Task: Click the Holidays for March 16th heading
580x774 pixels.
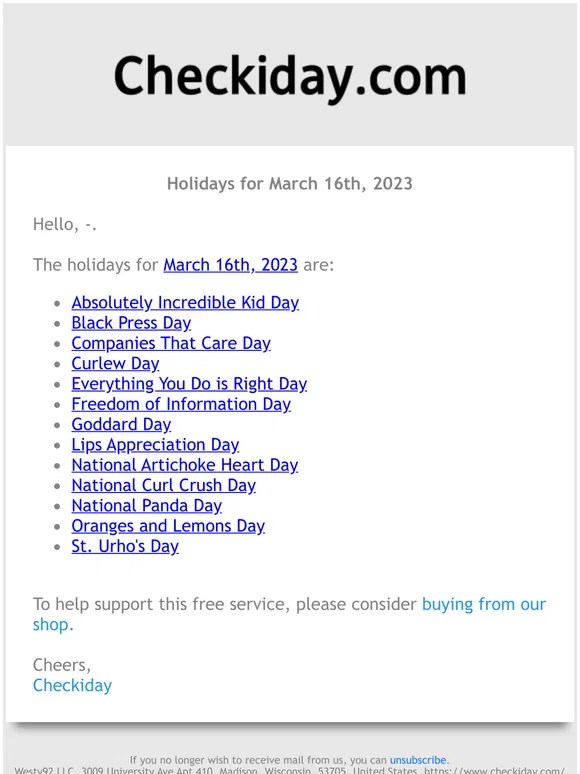Action: (290, 184)
